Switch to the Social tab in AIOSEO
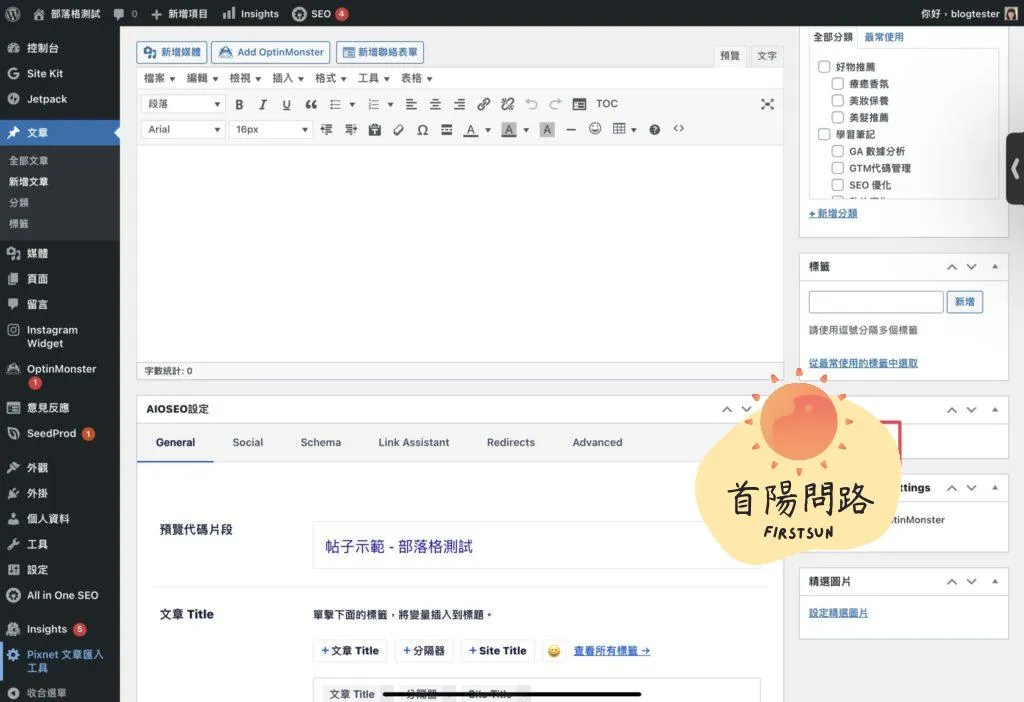 click(248, 442)
